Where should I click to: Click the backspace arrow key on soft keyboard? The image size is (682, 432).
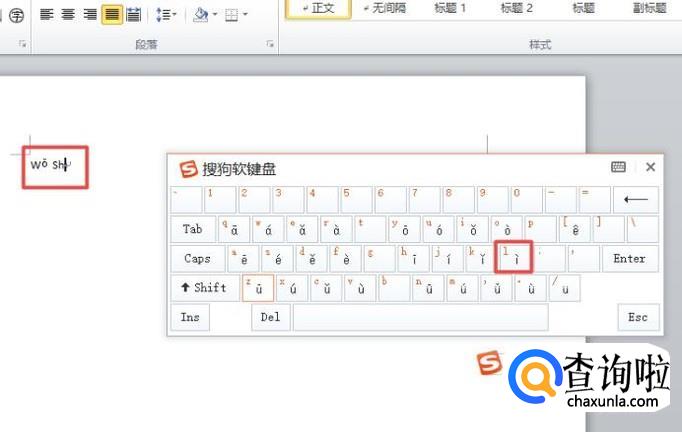[x=635, y=200]
